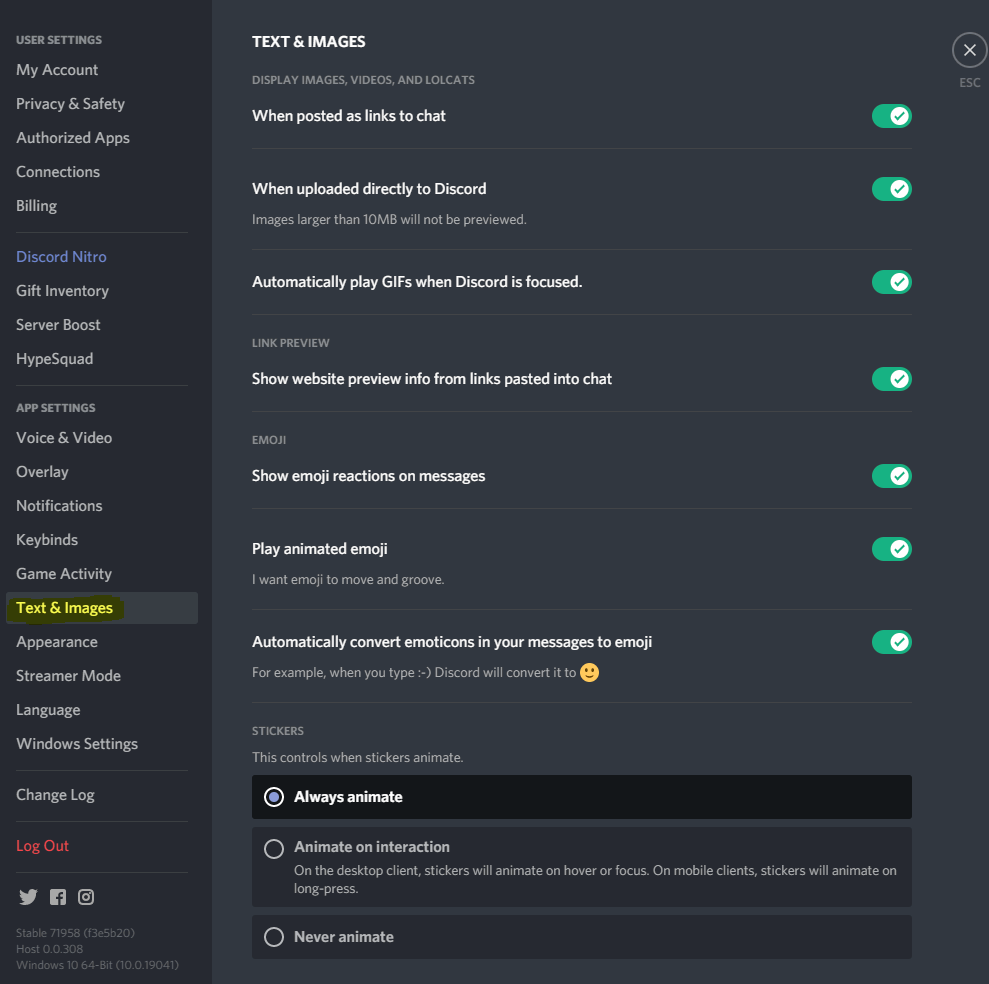The image size is (989, 984).
Task: Toggle website preview info from links
Action: tap(891, 379)
